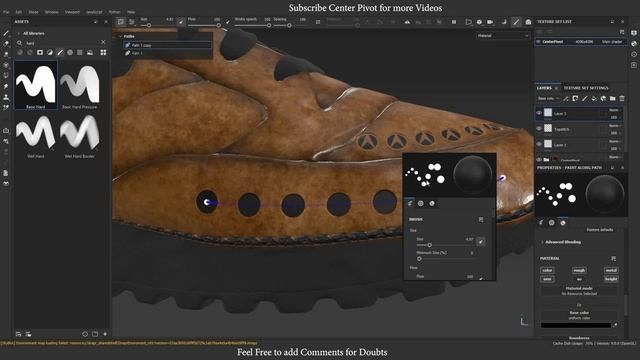
Task: Toggle the height channel button
Action: click(x=611, y=279)
